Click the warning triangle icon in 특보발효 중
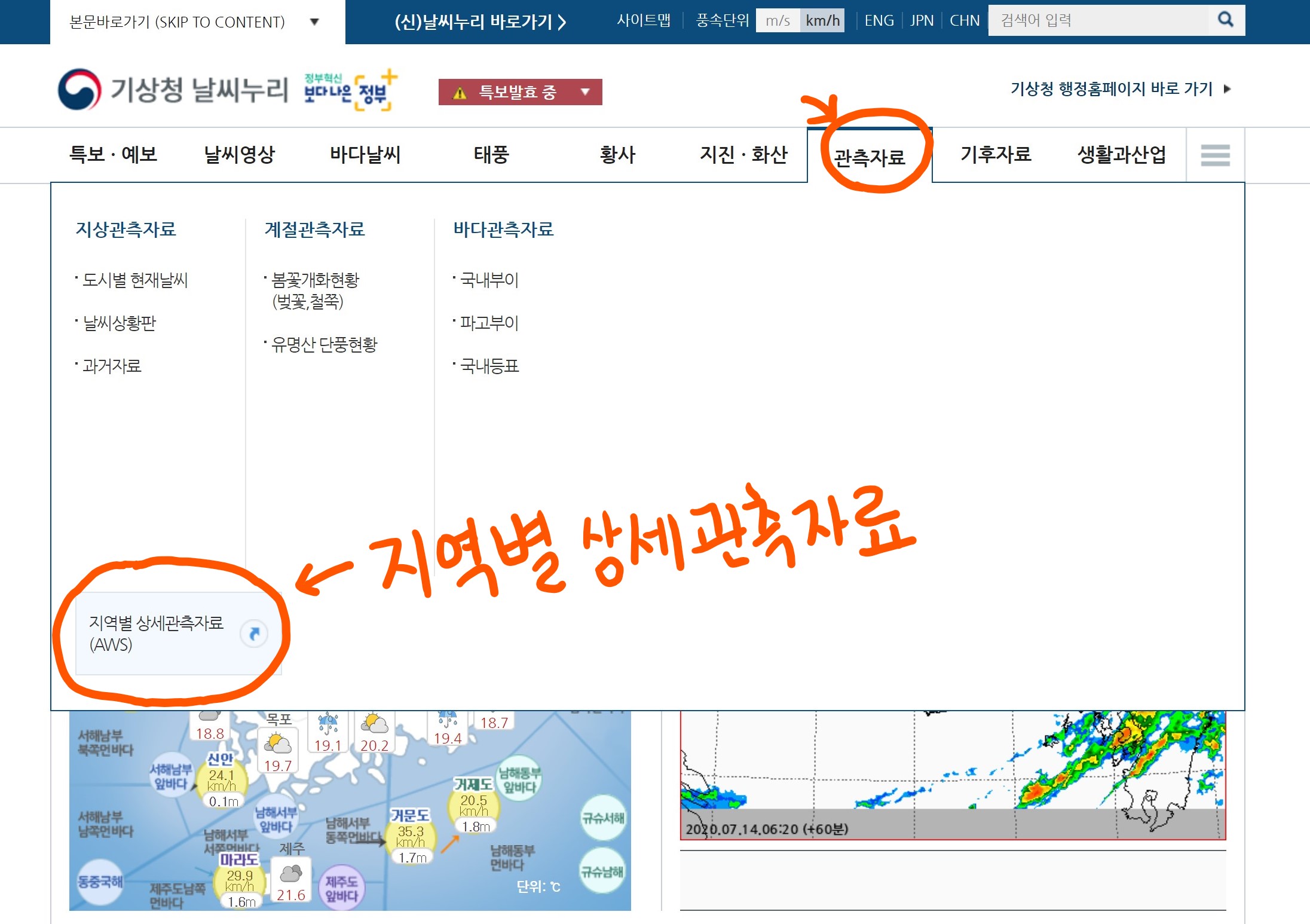 pos(460,93)
